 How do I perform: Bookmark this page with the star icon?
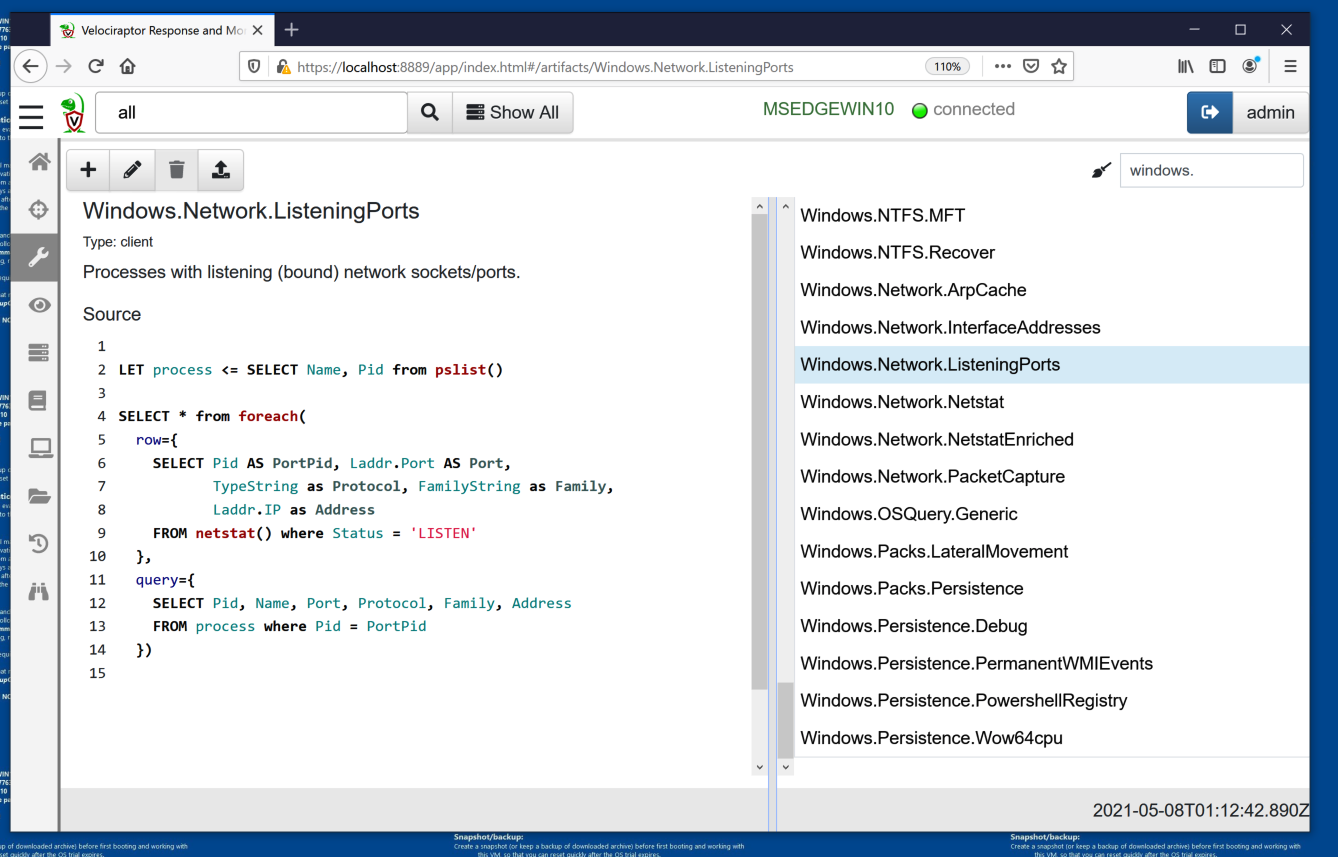coord(1059,67)
